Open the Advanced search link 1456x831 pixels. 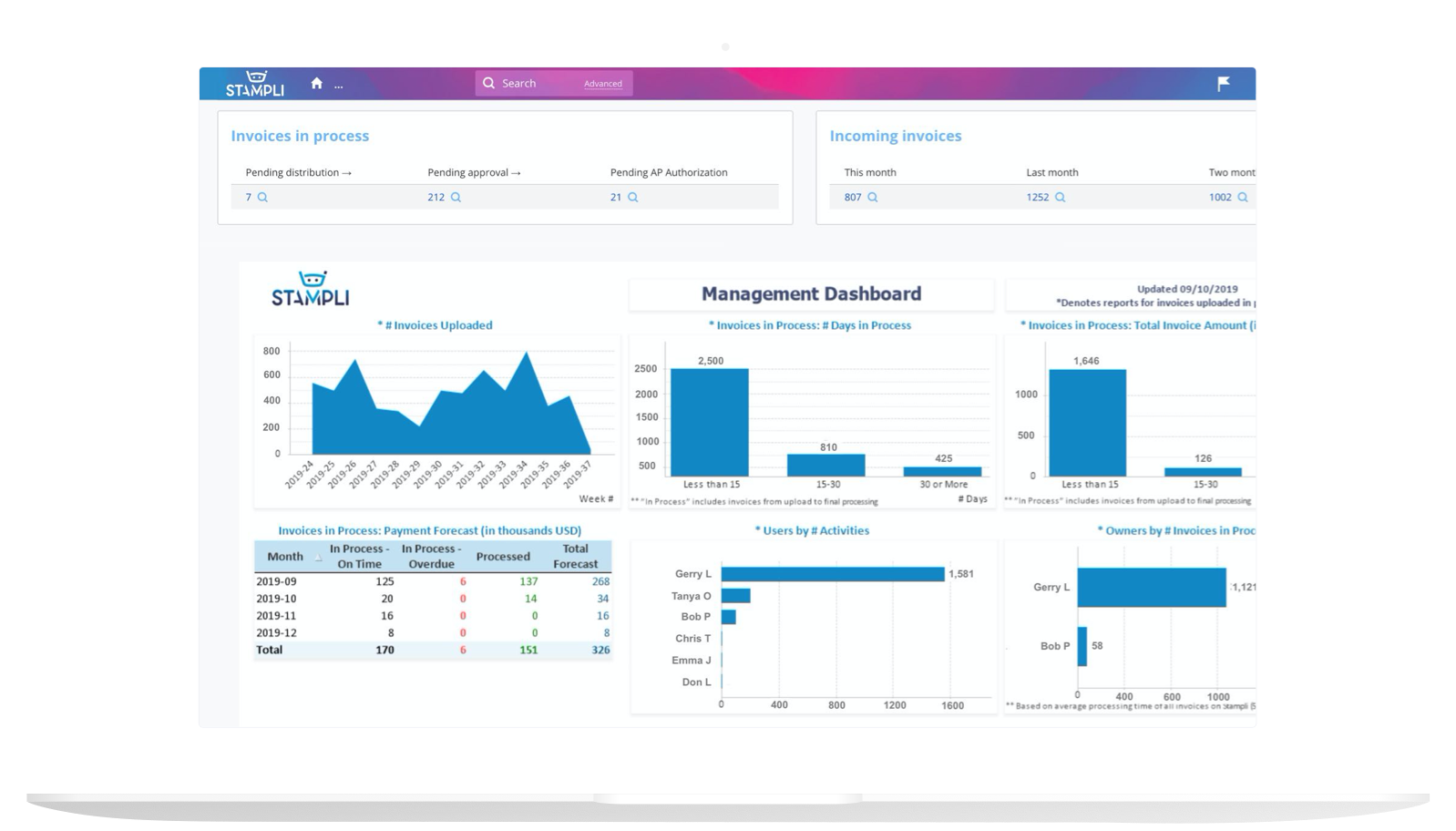point(603,84)
